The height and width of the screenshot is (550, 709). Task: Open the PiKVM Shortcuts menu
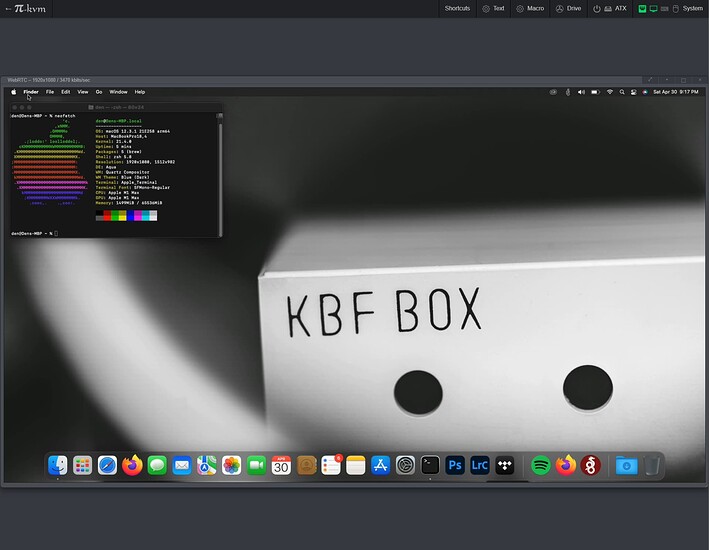[457, 8]
